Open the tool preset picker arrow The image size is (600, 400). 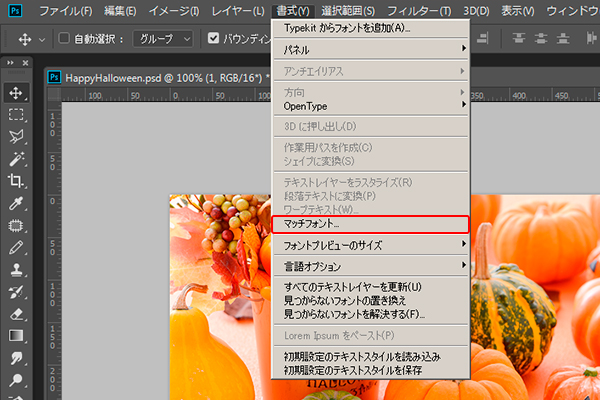click(42, 39)
